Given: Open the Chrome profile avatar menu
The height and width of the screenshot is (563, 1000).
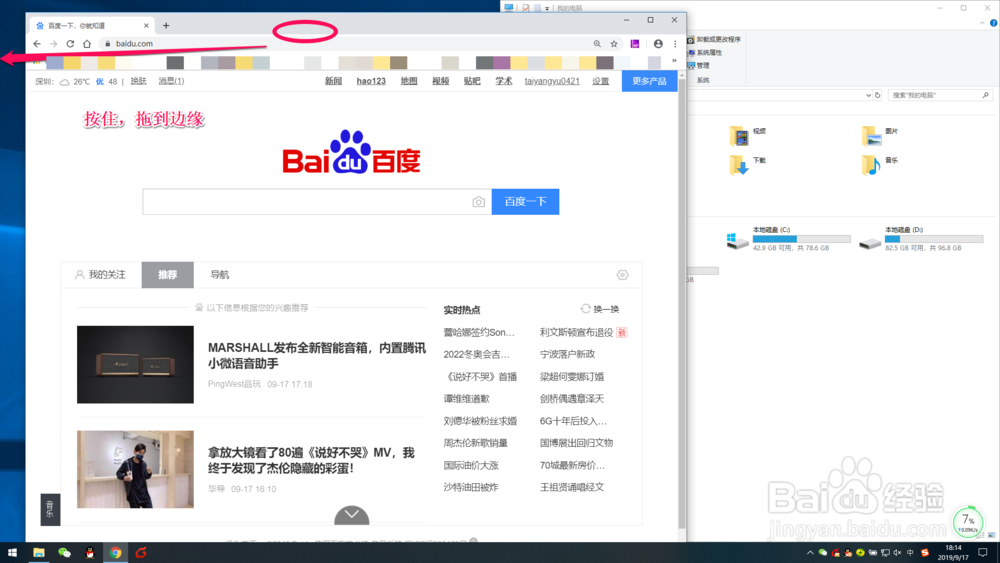Looking at the screenshot, I should point(658,44).
